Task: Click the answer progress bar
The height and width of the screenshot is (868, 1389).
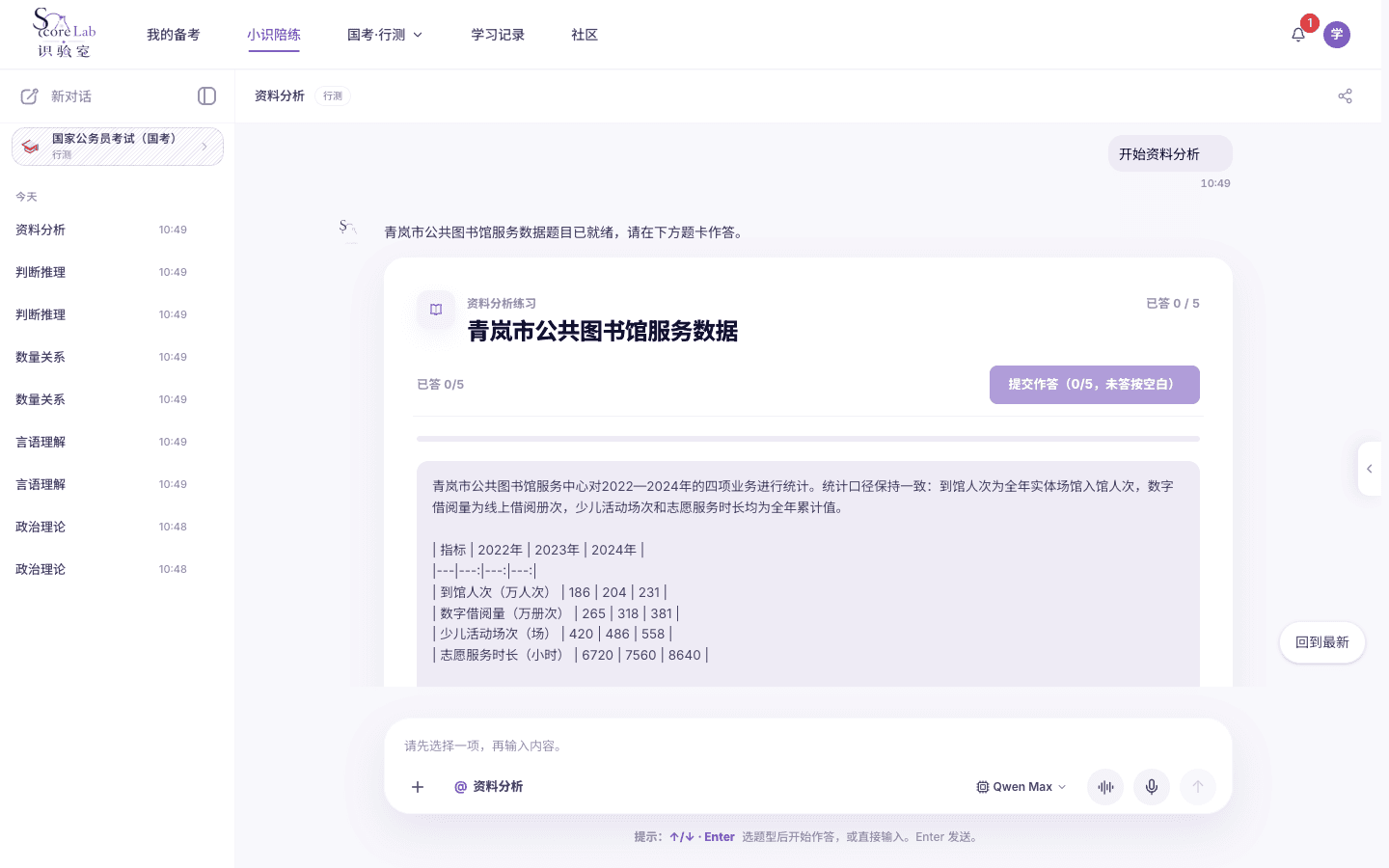Action: pos(808,439)
